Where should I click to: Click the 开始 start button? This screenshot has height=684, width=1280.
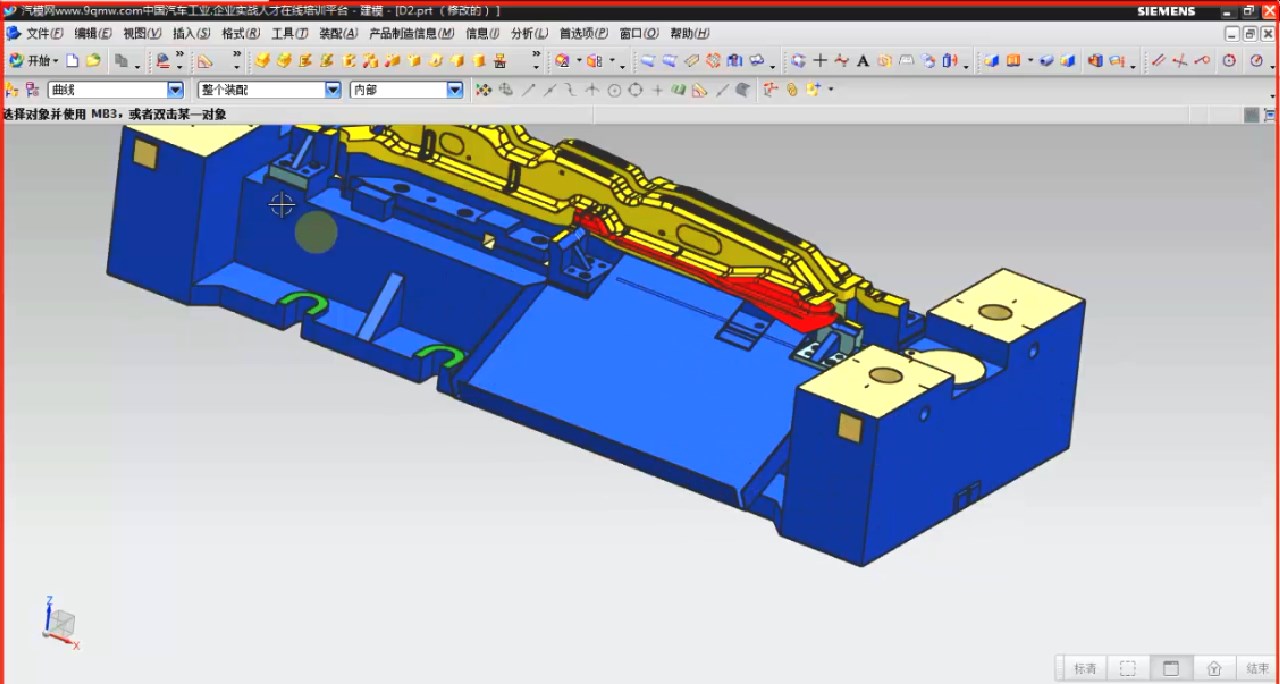(33, 61)
